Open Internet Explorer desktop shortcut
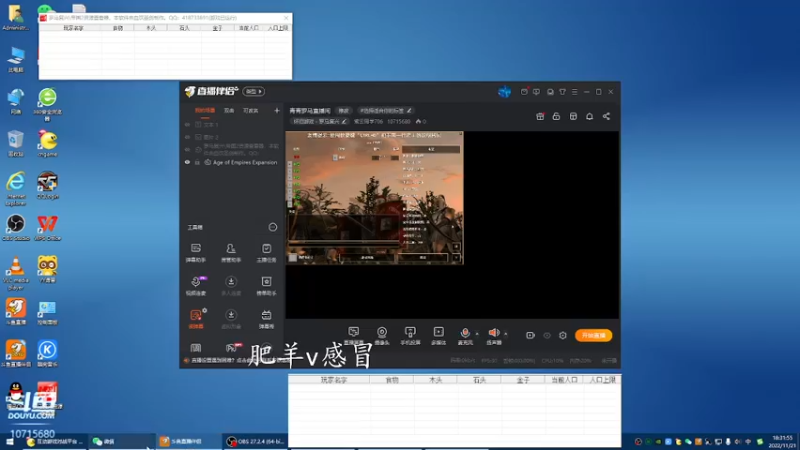This screenshot has height=450, width=800. (x=16, y=189)
